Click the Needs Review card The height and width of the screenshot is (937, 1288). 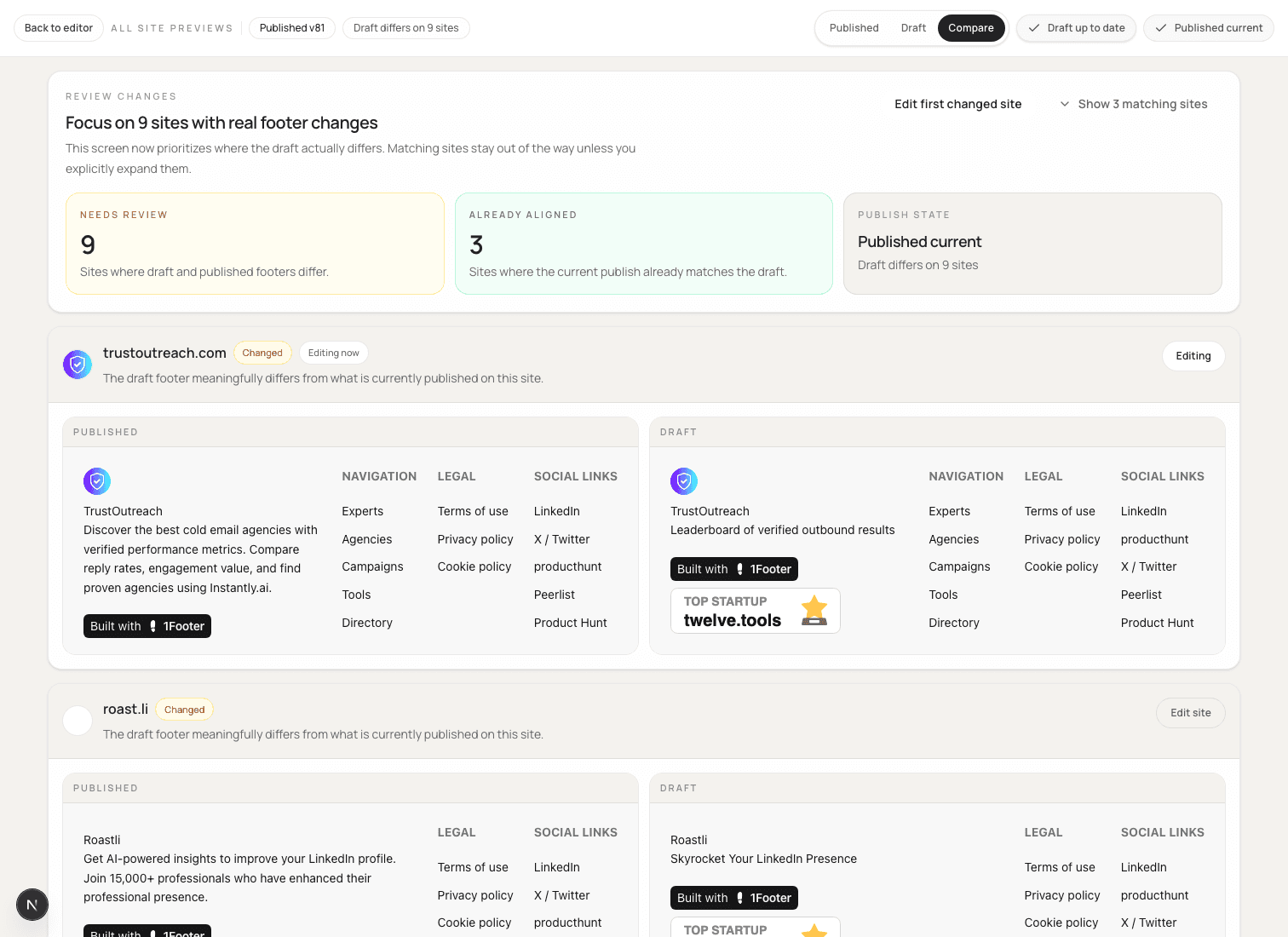[255, 244]
